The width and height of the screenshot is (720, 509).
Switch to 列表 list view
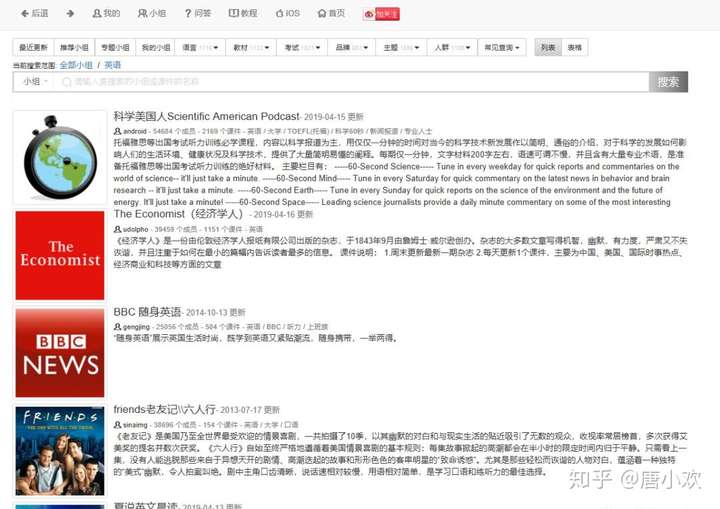548,47
